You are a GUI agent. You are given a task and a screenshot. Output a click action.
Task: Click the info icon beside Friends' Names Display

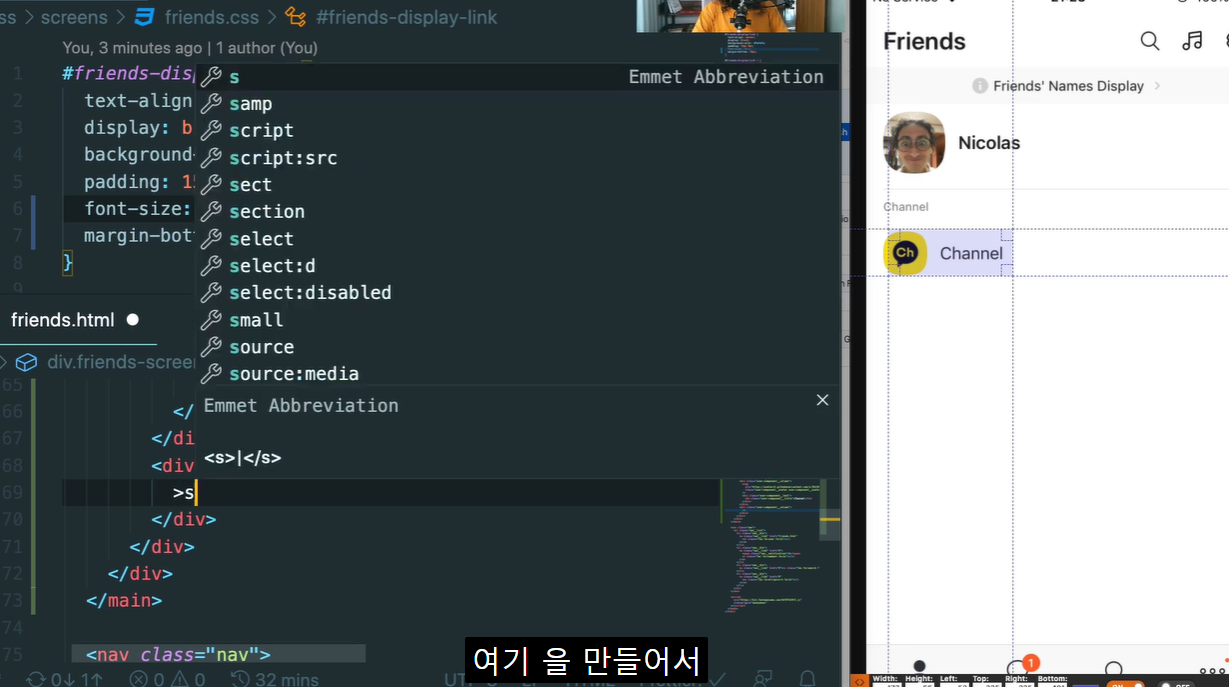click(x=980, y=86)
